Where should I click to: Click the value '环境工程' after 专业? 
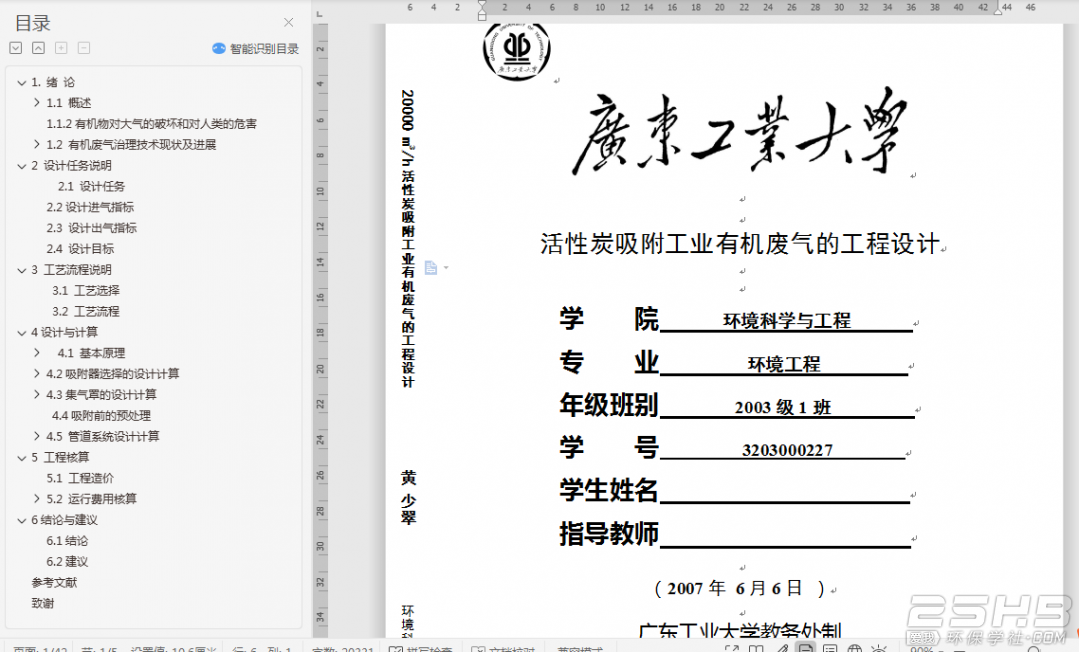(784, 364)
